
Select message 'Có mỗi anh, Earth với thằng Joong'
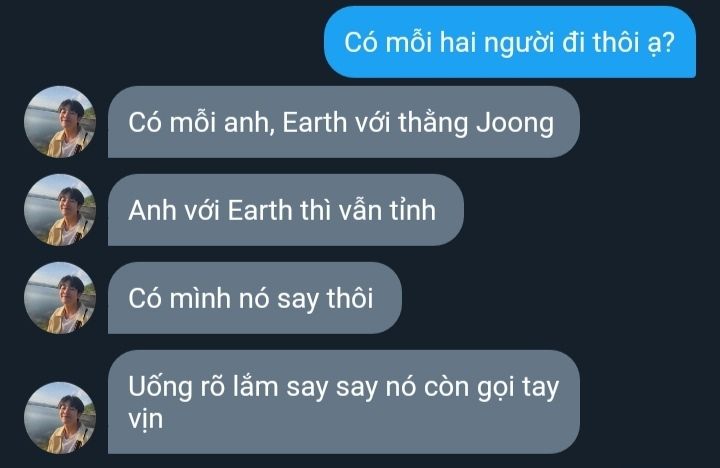[343, 122]
